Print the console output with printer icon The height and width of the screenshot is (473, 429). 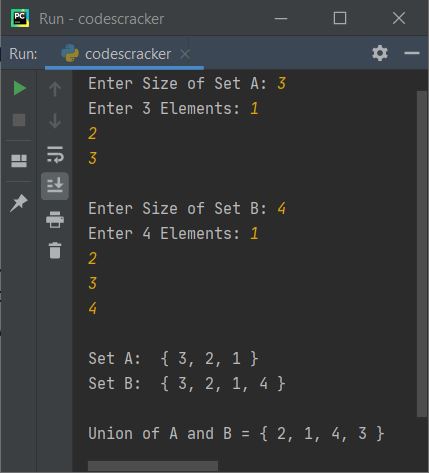click(x=55, y=219)
